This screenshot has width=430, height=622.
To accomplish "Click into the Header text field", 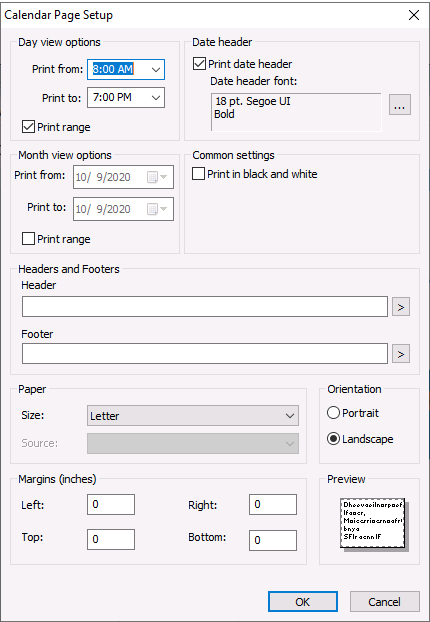I will [x=205, y=307].
